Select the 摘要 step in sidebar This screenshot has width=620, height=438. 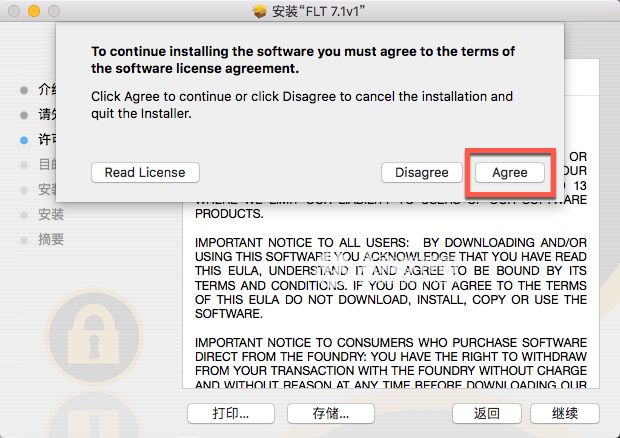pyautogui.click(x=51, y=240)
